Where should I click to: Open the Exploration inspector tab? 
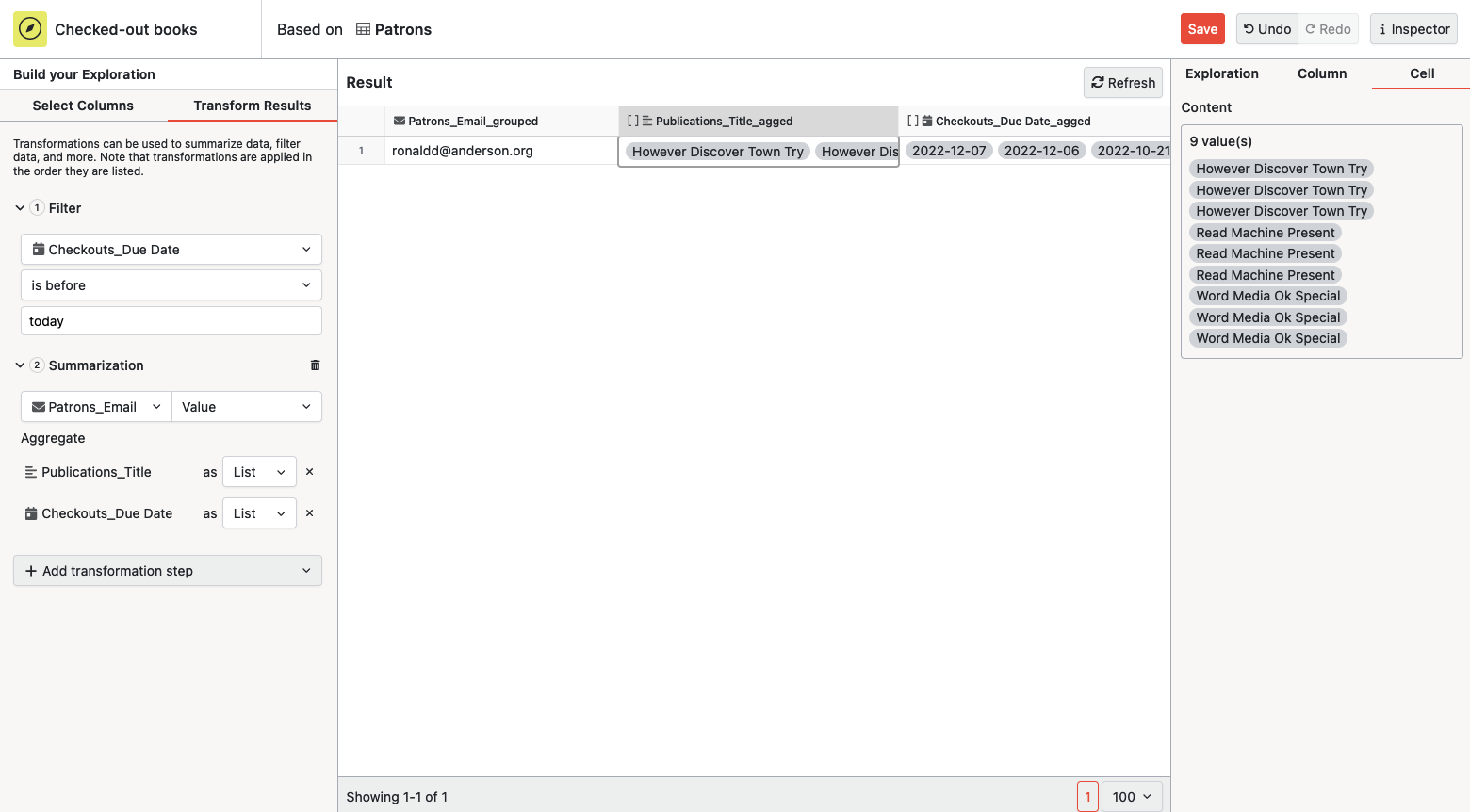coord(1221,73)
